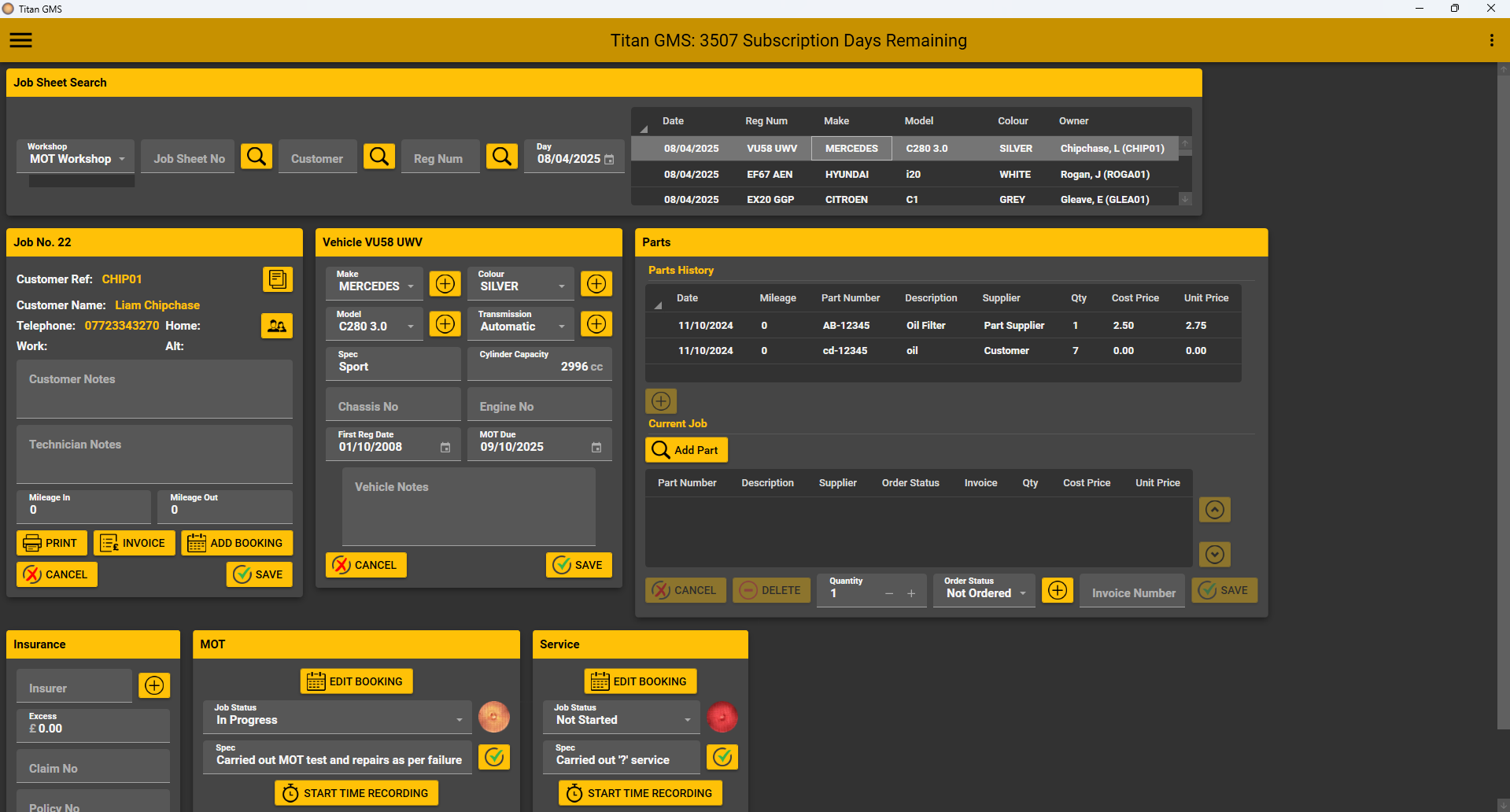Click the Invoice Number field
Image resolution: width=1510 pixels, height=812 pixels.
tap(1132, 591)
